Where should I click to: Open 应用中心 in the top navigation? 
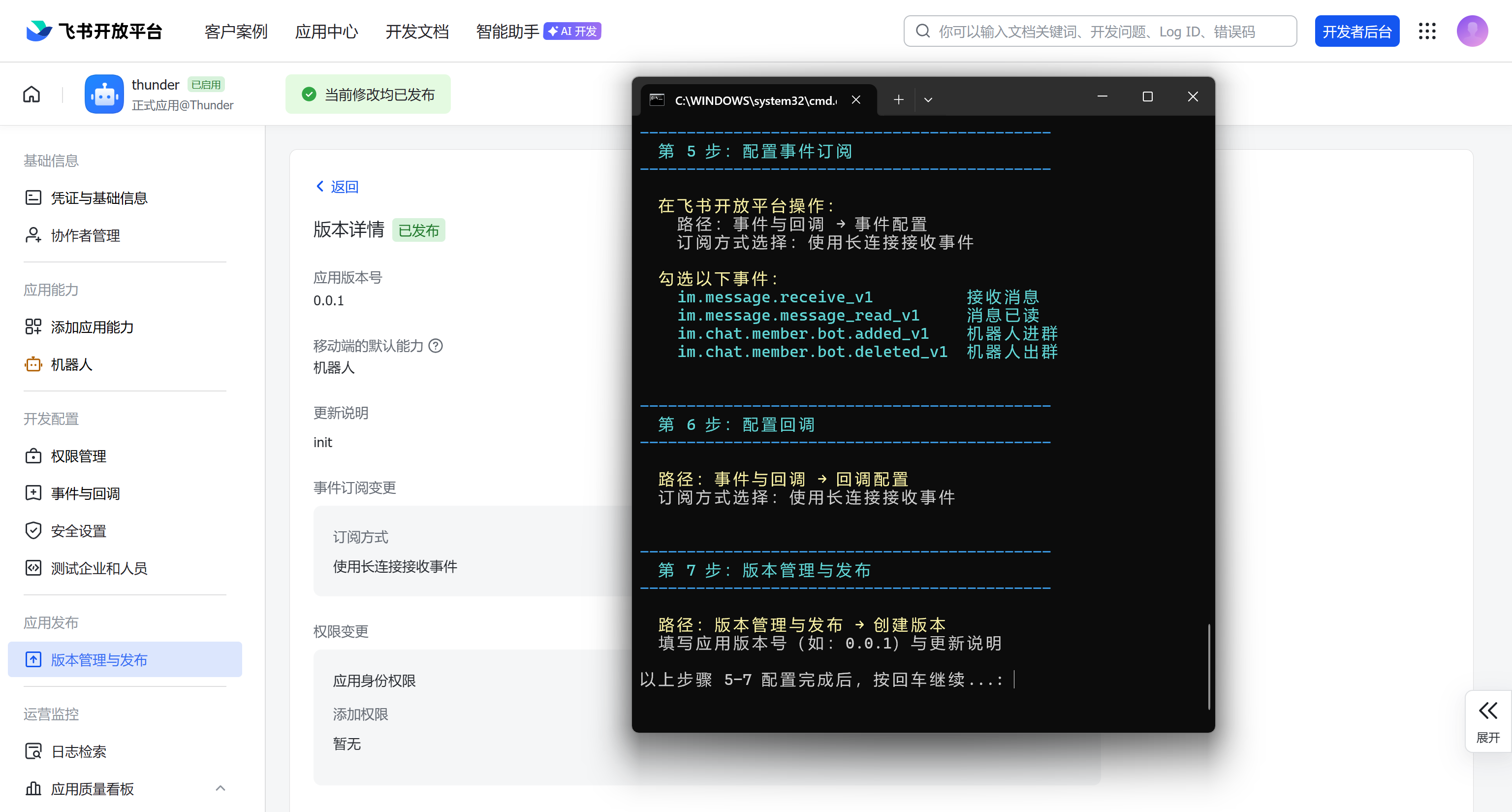[x=326, y=31]
